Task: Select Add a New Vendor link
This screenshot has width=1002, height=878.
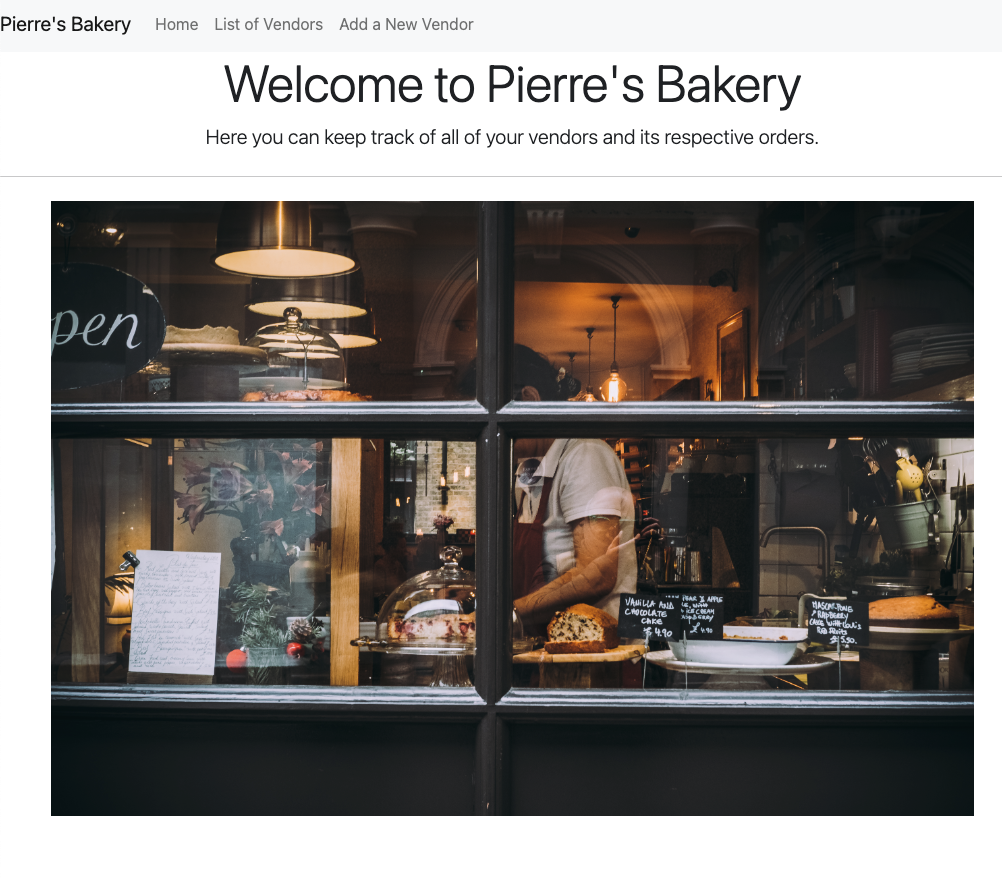Action: [x=406, y=24]
